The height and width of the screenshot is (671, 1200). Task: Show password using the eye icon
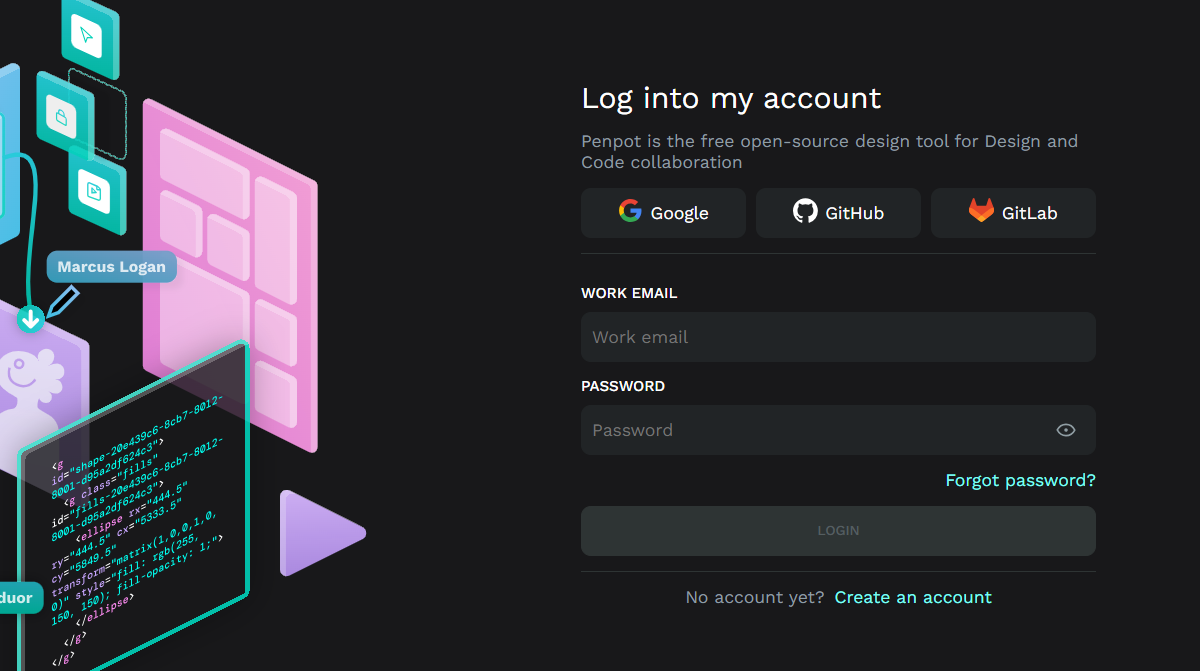click(x=1066, y=430)
